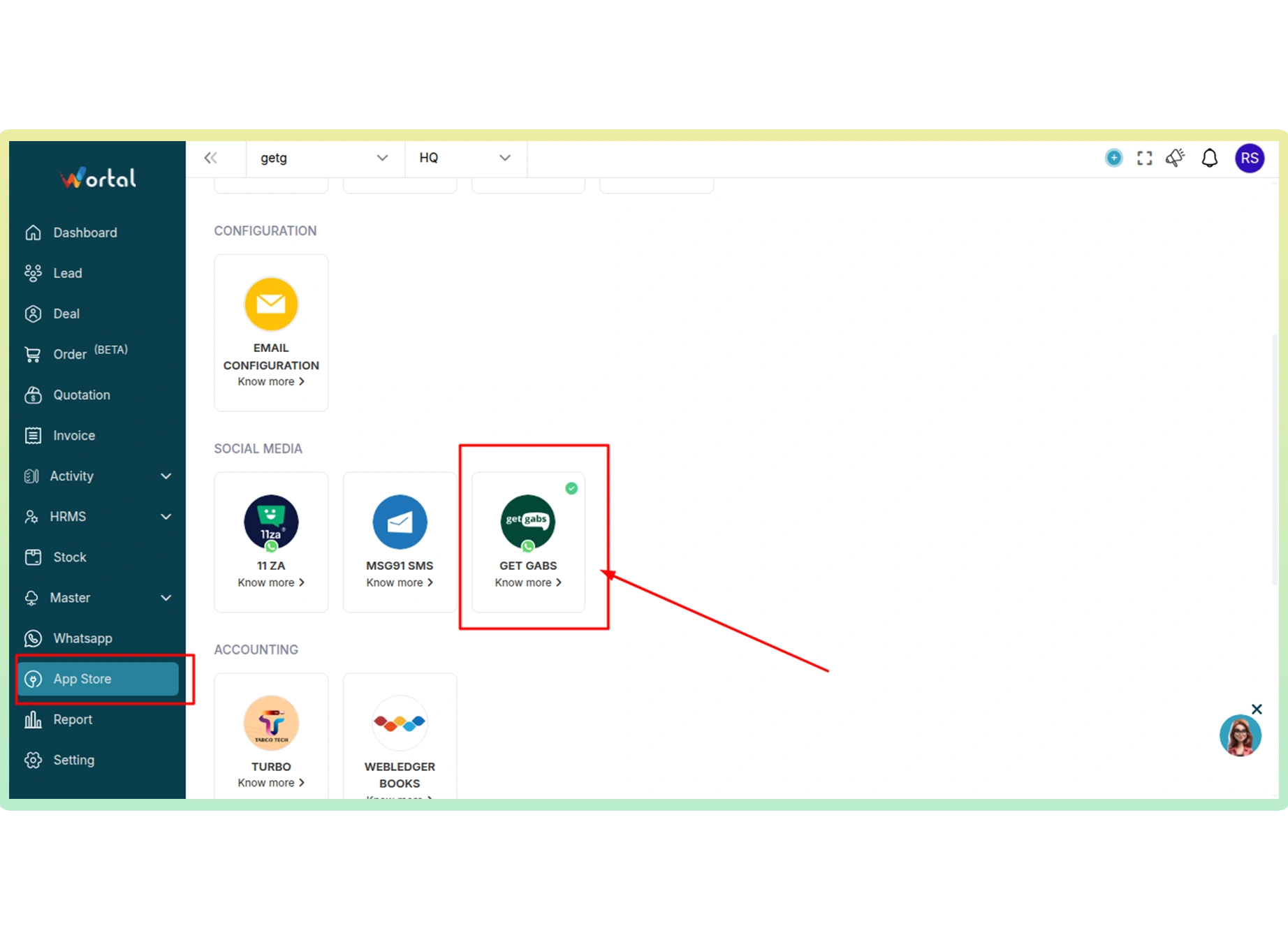Click the Setting gear icon

click(x=33, y=759)
